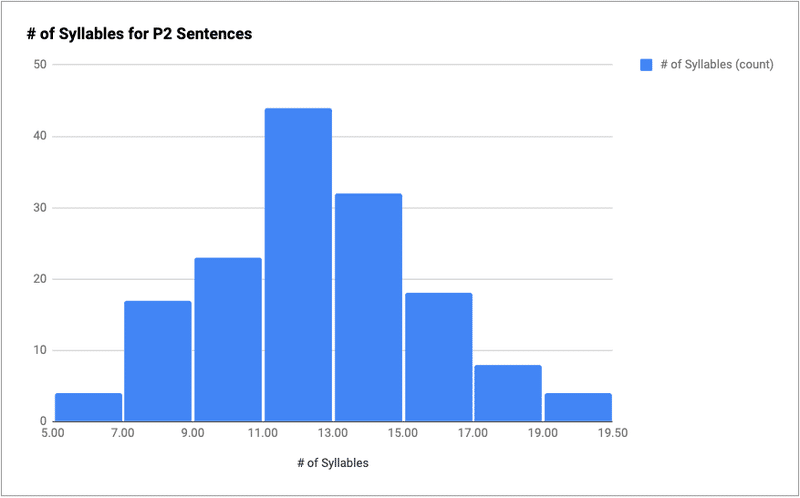Click the bar between 13.00 and 15.00
The height and width of the screenshot is (498, 800).
tap(368, 307)
